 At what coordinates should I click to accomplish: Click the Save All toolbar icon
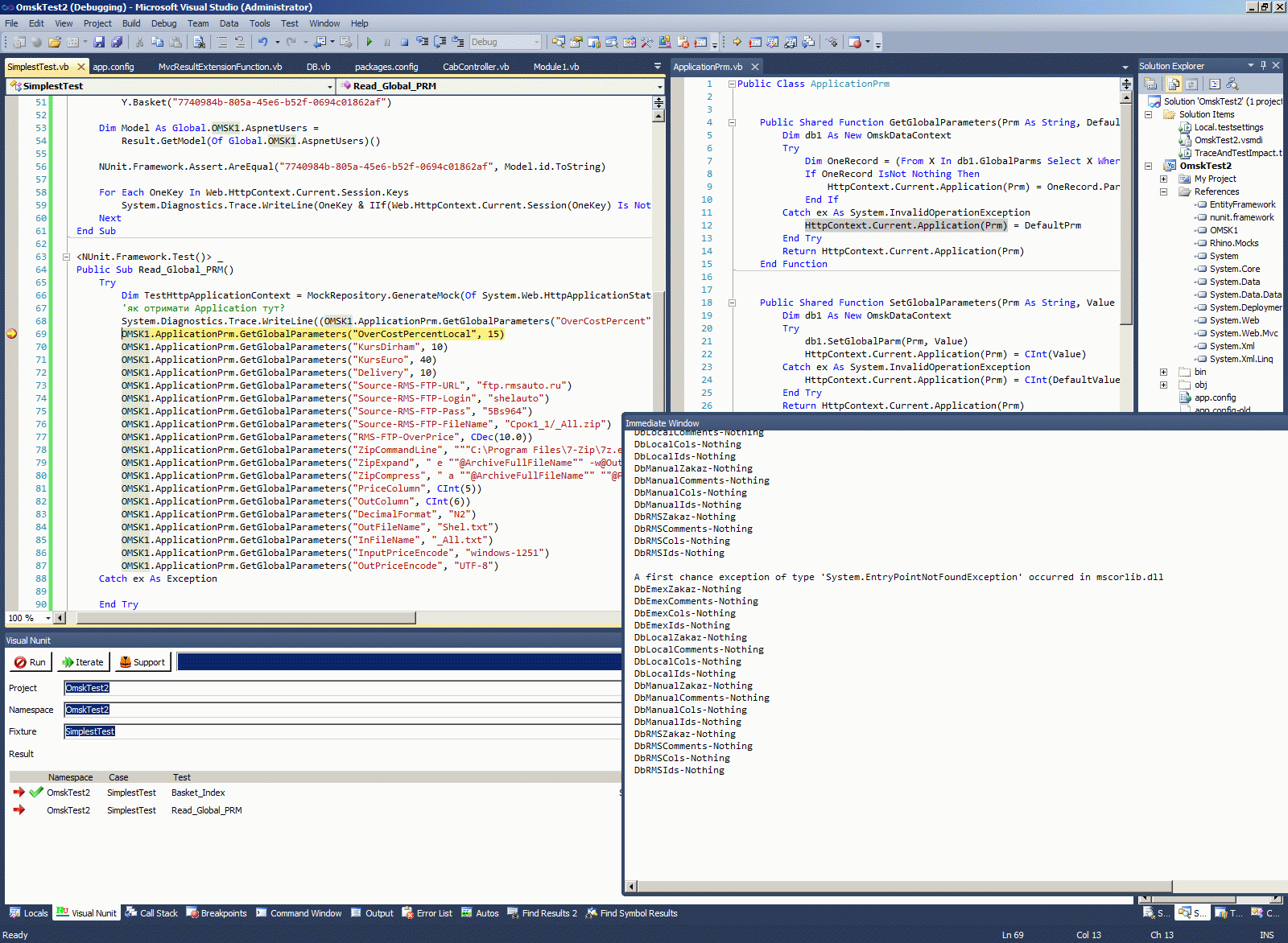[117, 42]
